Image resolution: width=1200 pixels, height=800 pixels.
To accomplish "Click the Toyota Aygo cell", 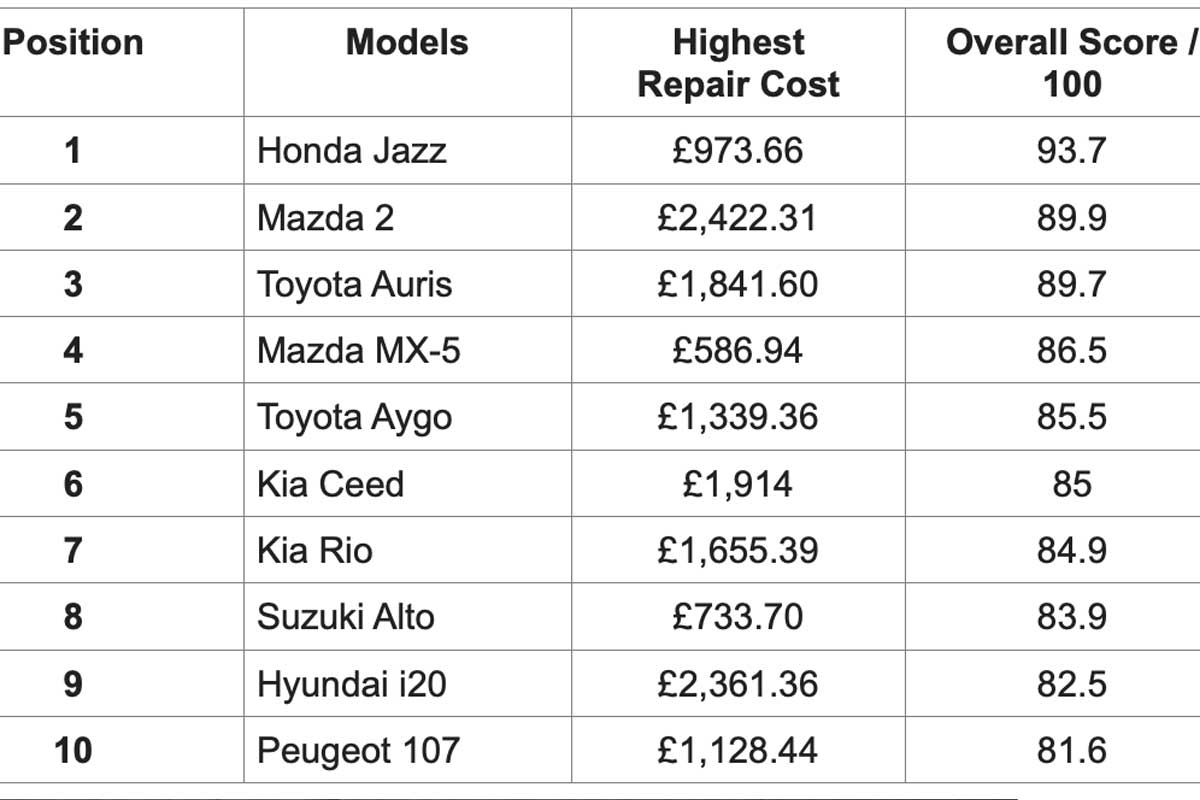I will [x=354, y=418].
